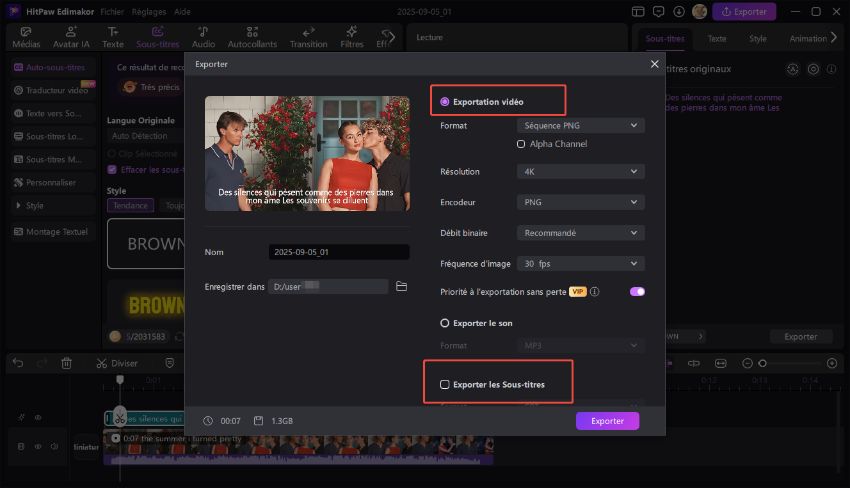Turn off lossless export priority toggle
Viewport: 850px width, 488px height.
pyautogui.click(x=637, y=292)
